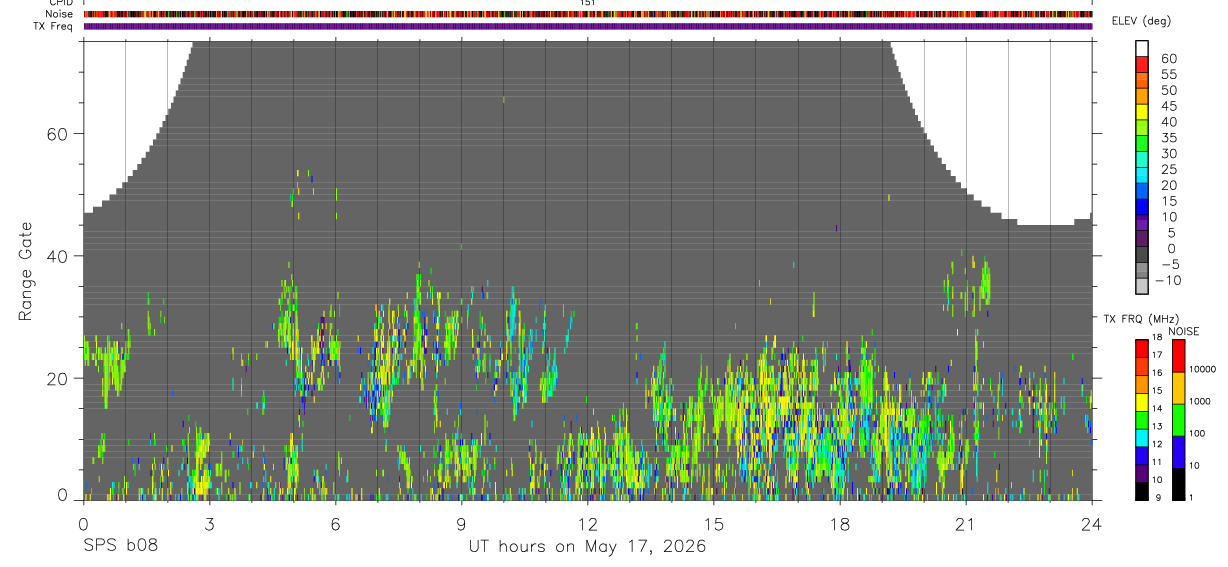The image size is (1228, 567).
Task: Click the 'ELEV (deg)' colorbar title
Action: 1141,21
